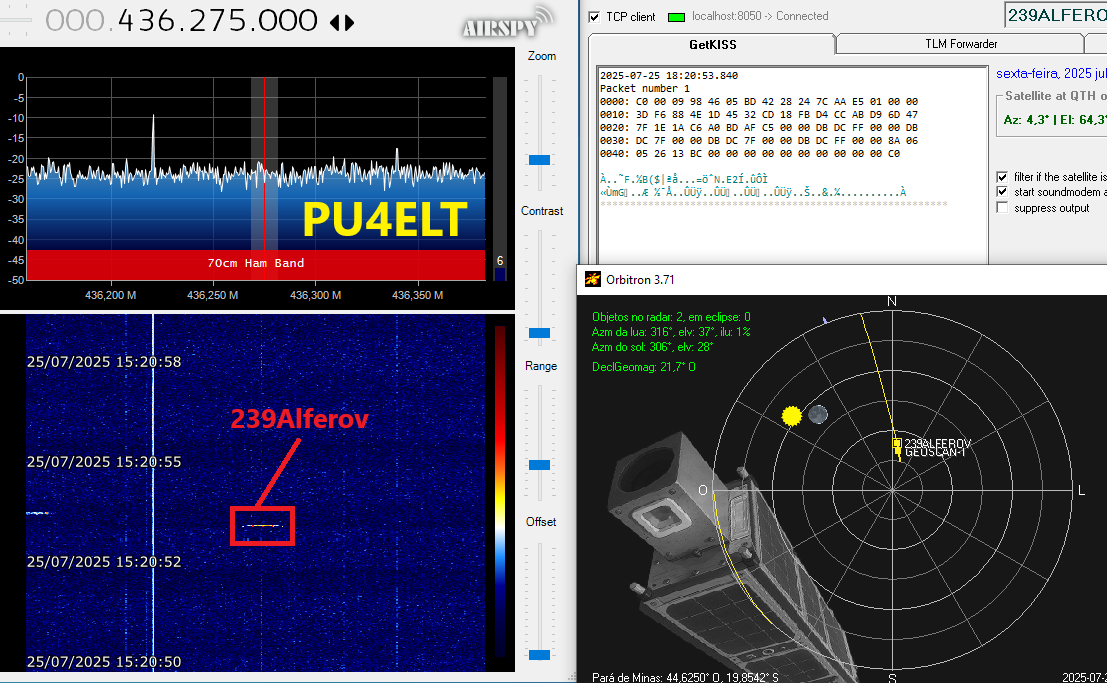
Task: Click the AIRSPY logo icon
Action: point(507,22)
